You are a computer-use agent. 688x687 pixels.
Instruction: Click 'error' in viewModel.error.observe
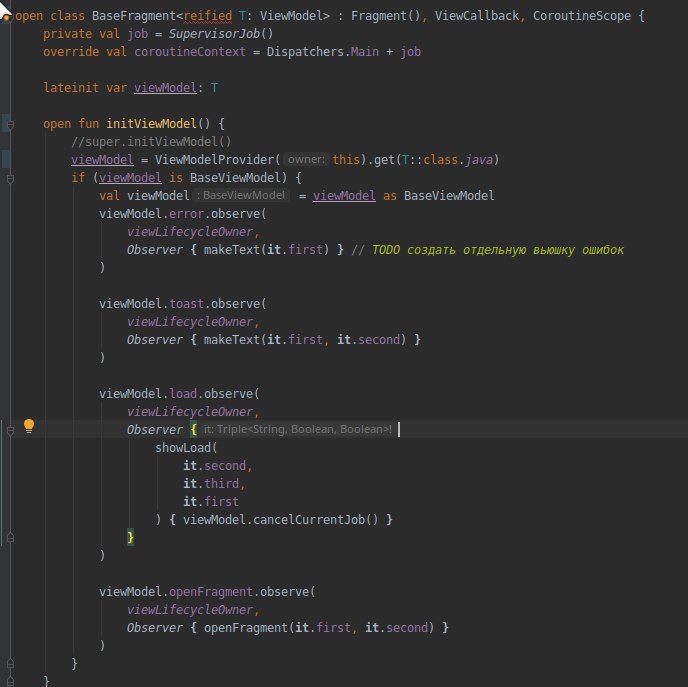186,215
